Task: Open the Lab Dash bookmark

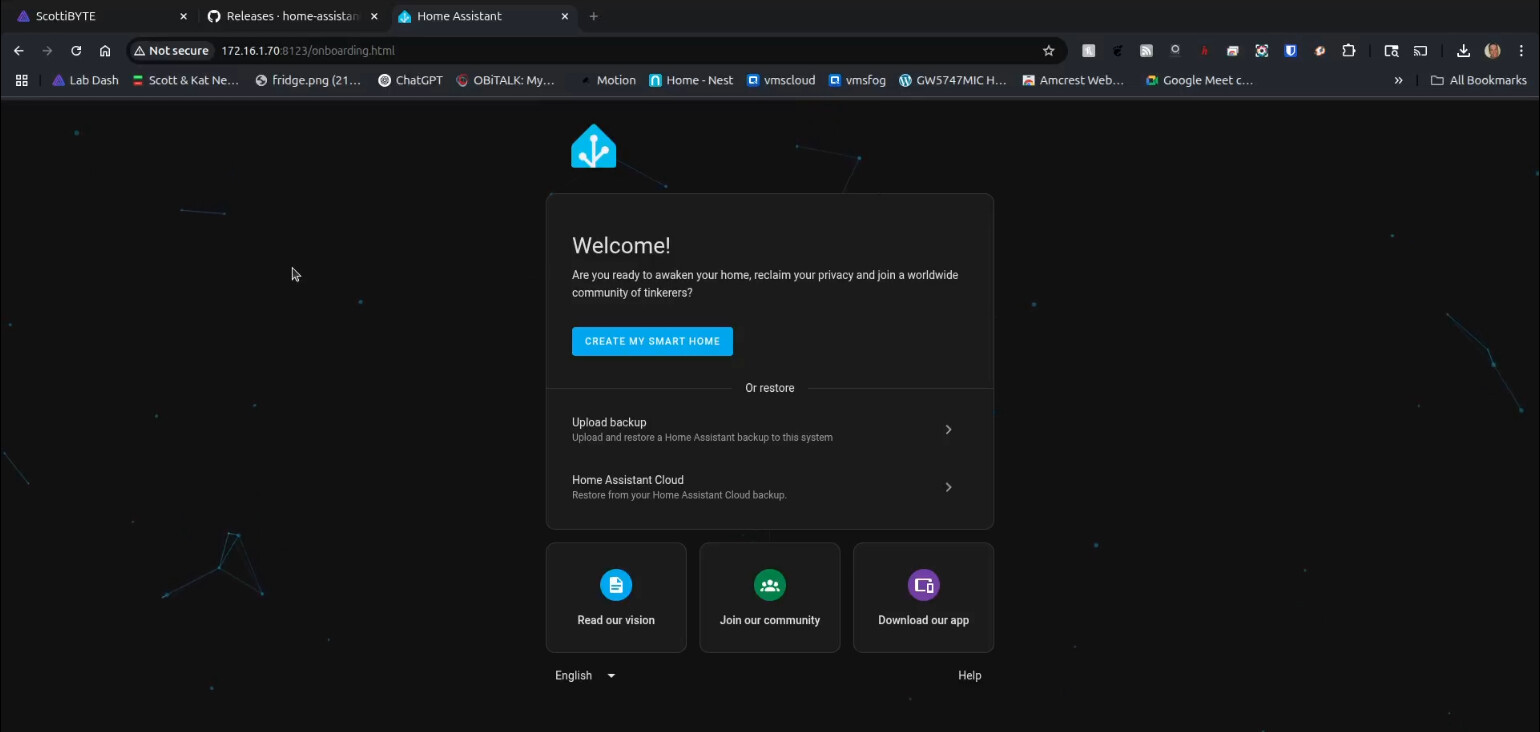Action: (x=85, y=80)
